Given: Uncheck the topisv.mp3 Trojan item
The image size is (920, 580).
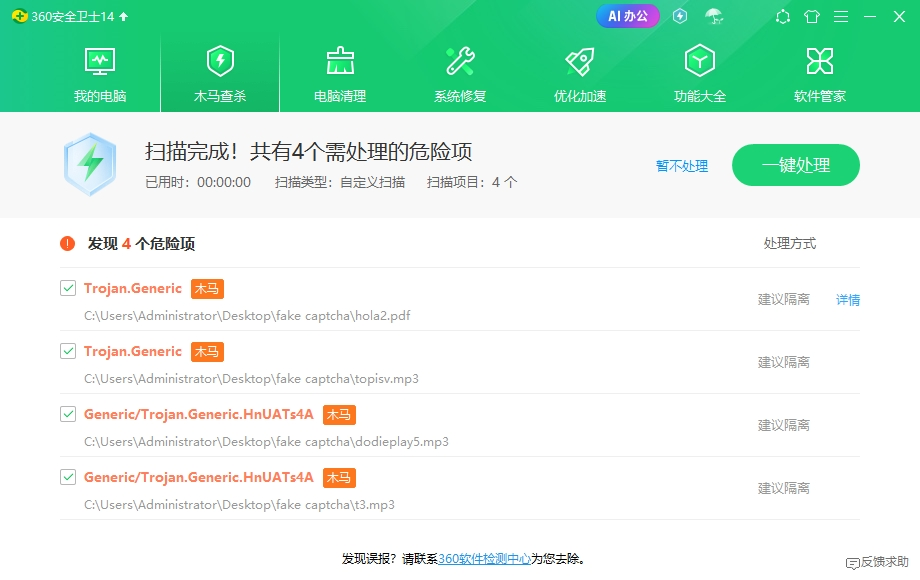Looking at the screenshot, I should click(x=68, y=351).
